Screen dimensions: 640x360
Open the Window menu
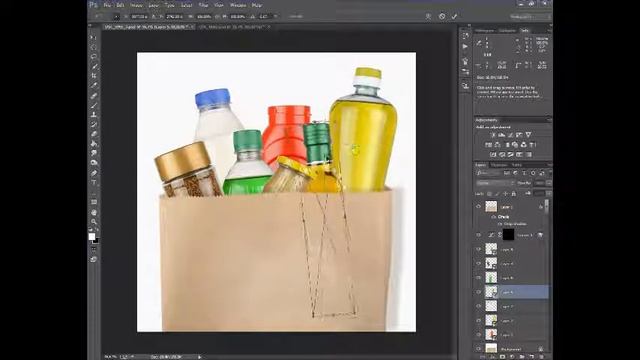click(x=238, y=5)
